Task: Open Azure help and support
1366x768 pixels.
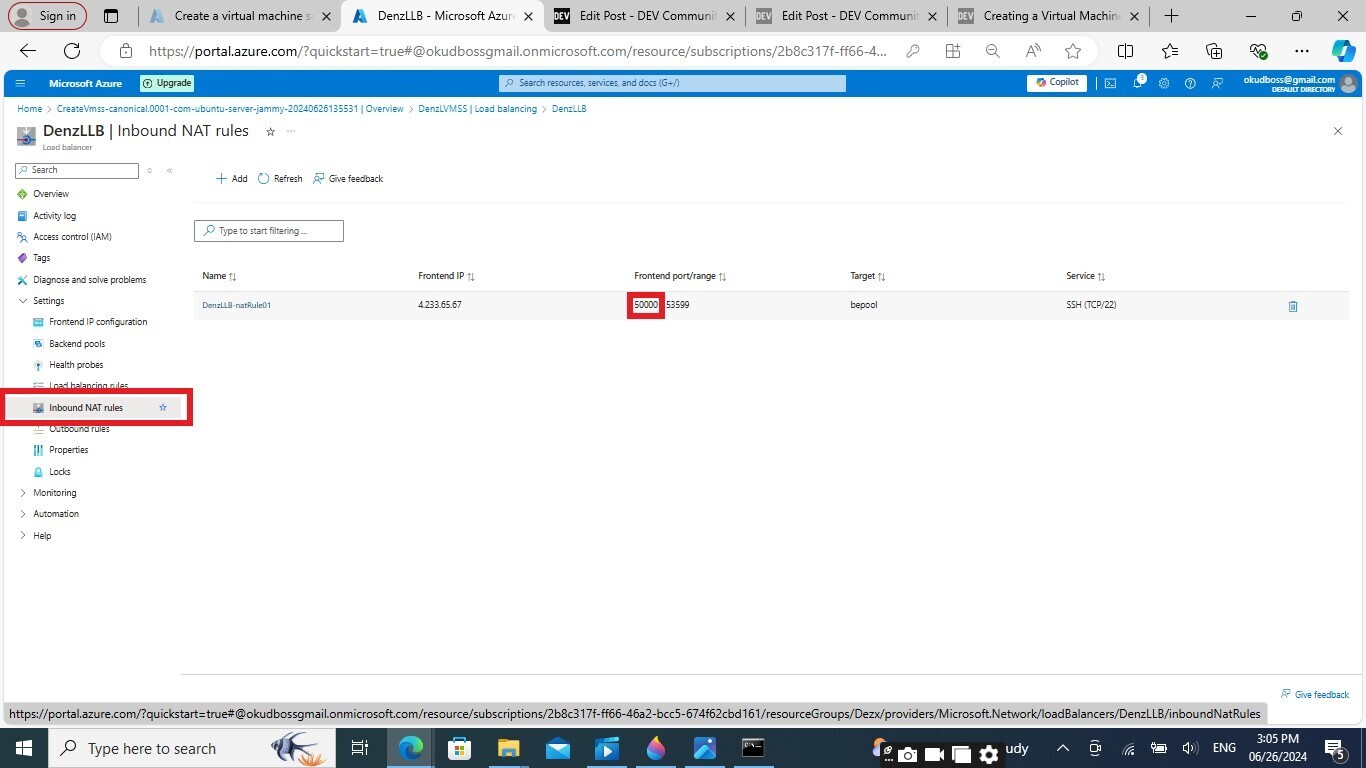Action: click(1190, 83)
